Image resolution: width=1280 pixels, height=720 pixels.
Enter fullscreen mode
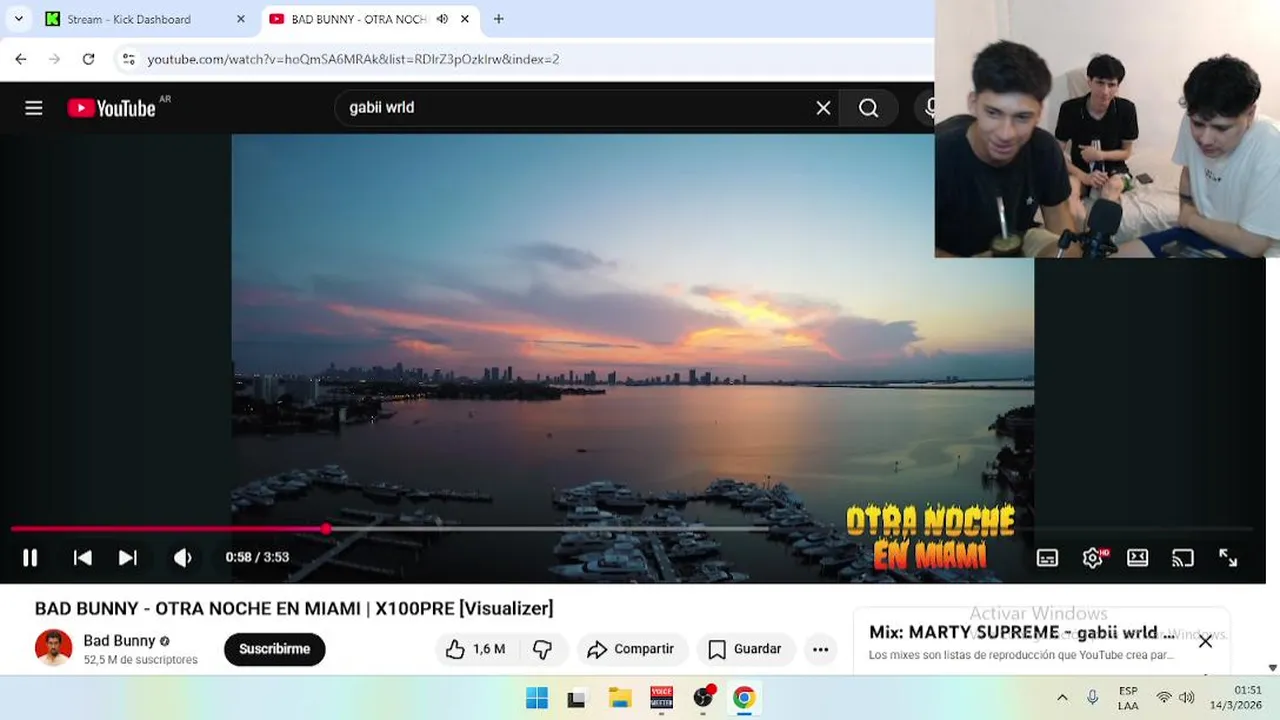[1228, 558]
